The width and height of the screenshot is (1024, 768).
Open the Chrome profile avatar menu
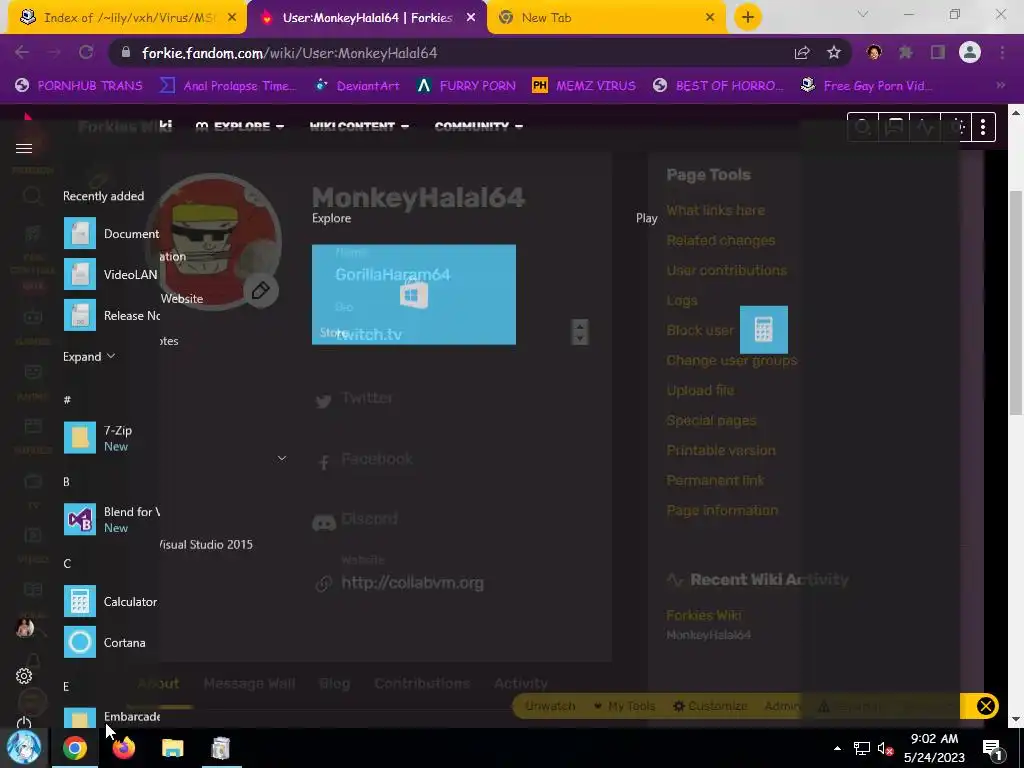(x=970, y=53)
